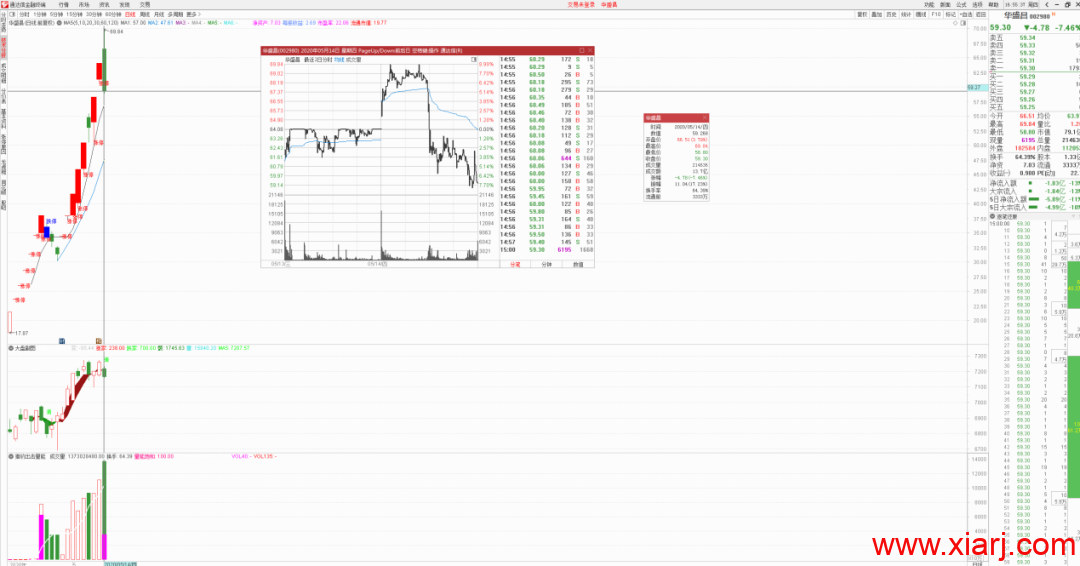Image resolution: width=1080 pixels, height=566 pixels.
Task: Close the intraday popup window
Action: click(x=590, y=50)
